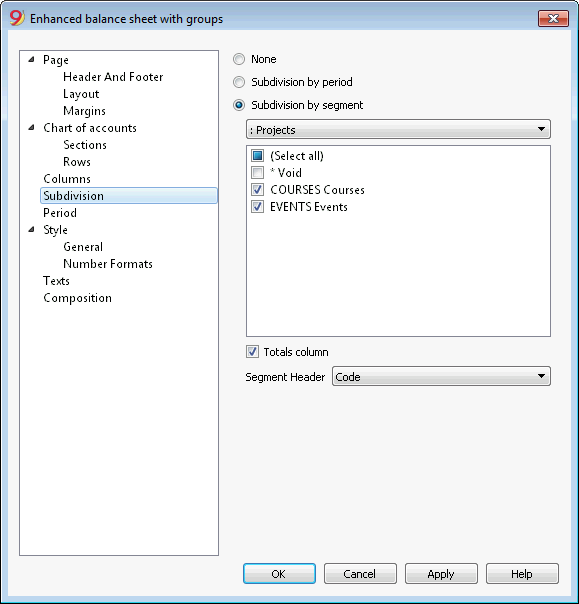Collapse the Page tree node
This screenshot has width=579, height=604.
[x=32, y=60]
